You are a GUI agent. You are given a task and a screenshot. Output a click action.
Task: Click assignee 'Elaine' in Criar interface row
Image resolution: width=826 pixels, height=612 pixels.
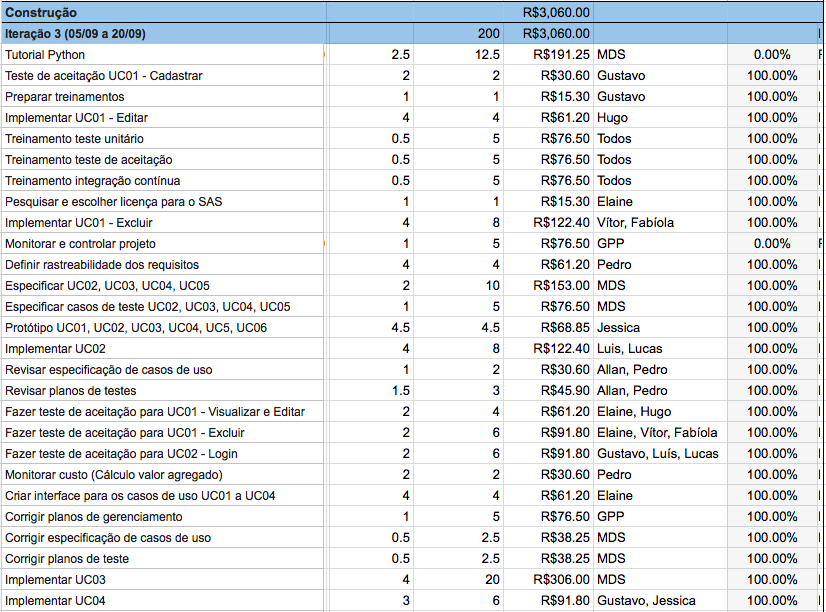(661, 496)
